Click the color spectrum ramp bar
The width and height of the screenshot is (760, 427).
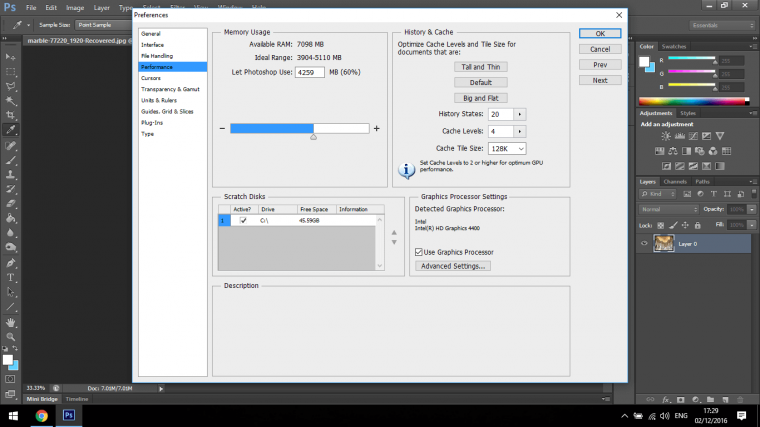click(x=694, y=101)
